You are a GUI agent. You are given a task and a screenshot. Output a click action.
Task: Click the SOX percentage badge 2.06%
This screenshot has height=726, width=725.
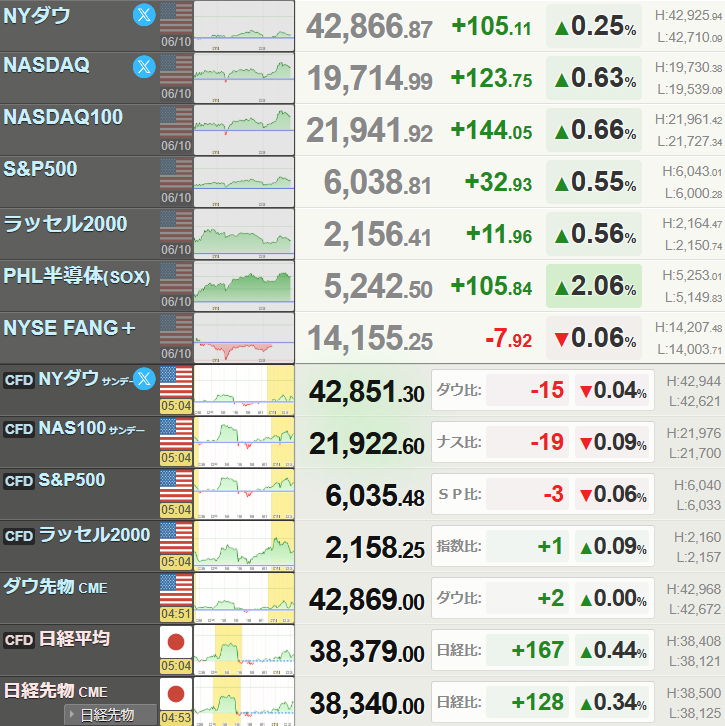[x=594, y=286]
